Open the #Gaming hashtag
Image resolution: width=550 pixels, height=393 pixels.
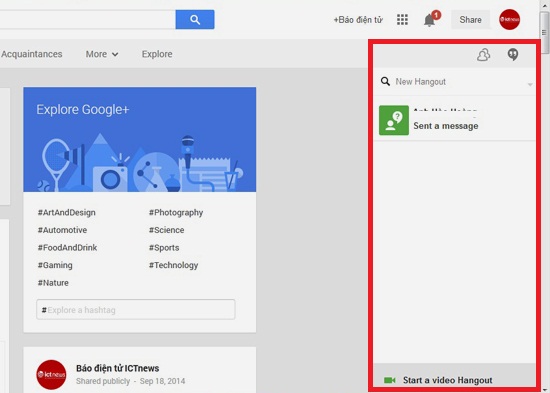55,265
